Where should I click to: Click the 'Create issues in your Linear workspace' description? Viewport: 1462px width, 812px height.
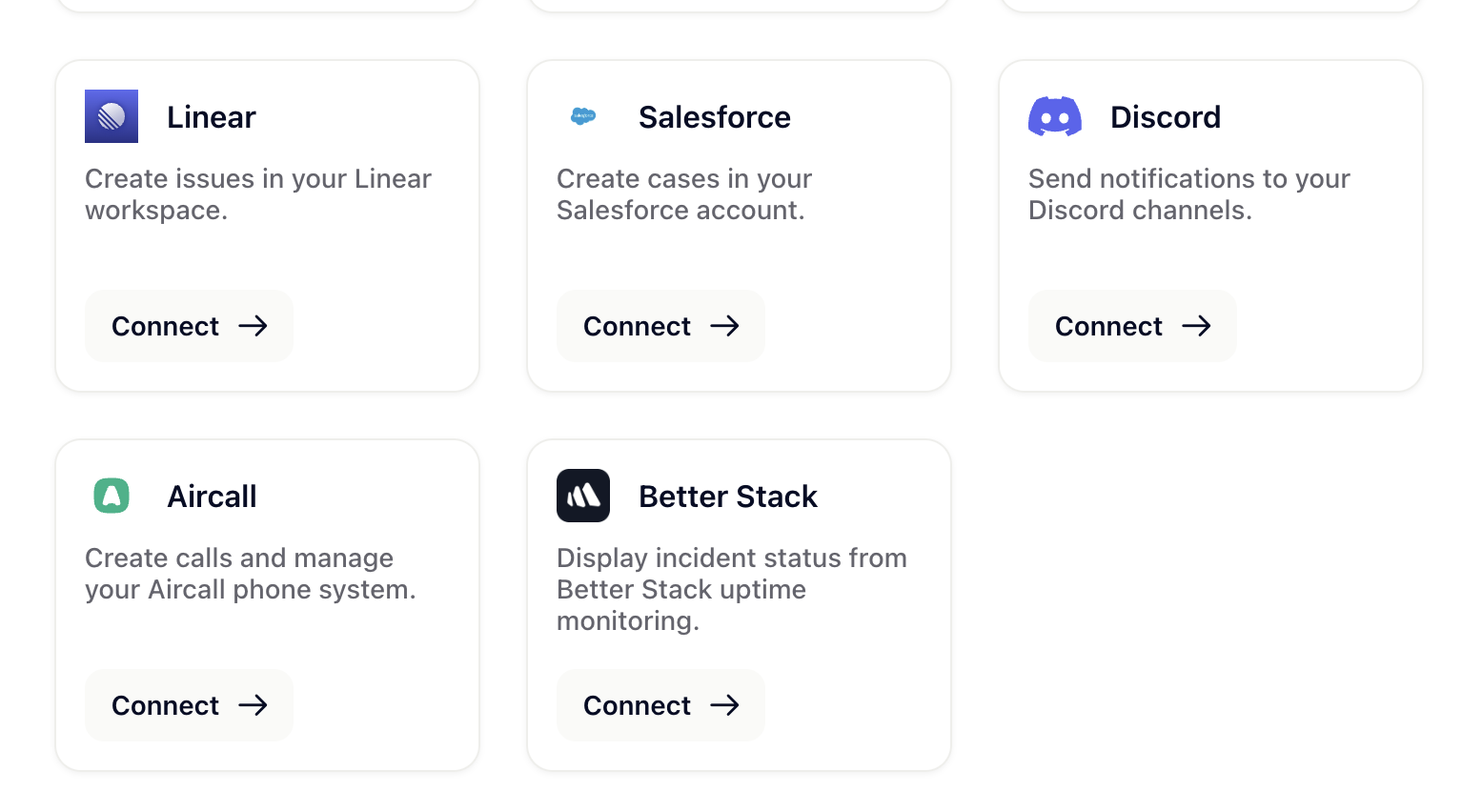(257, 194)
